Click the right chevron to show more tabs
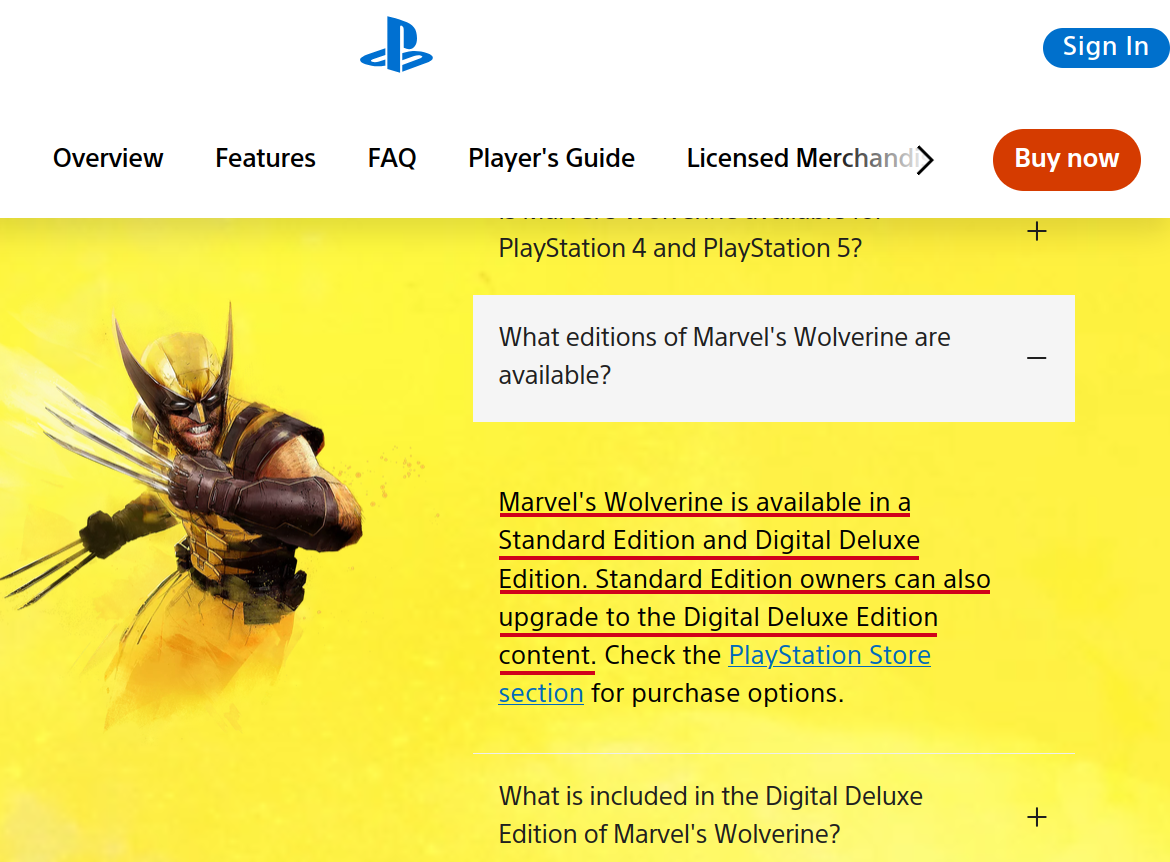The image size is (1170, 862). click(925, 159)
